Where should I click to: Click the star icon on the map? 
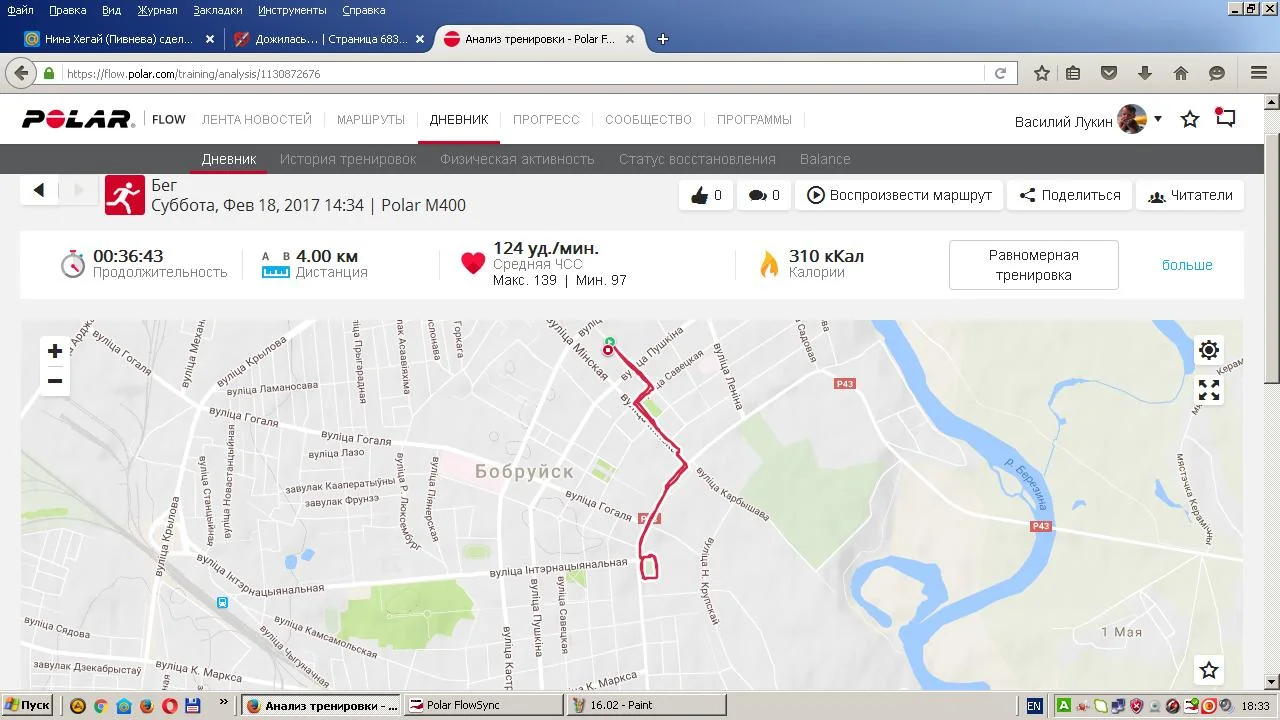(x=1209, y=670)
